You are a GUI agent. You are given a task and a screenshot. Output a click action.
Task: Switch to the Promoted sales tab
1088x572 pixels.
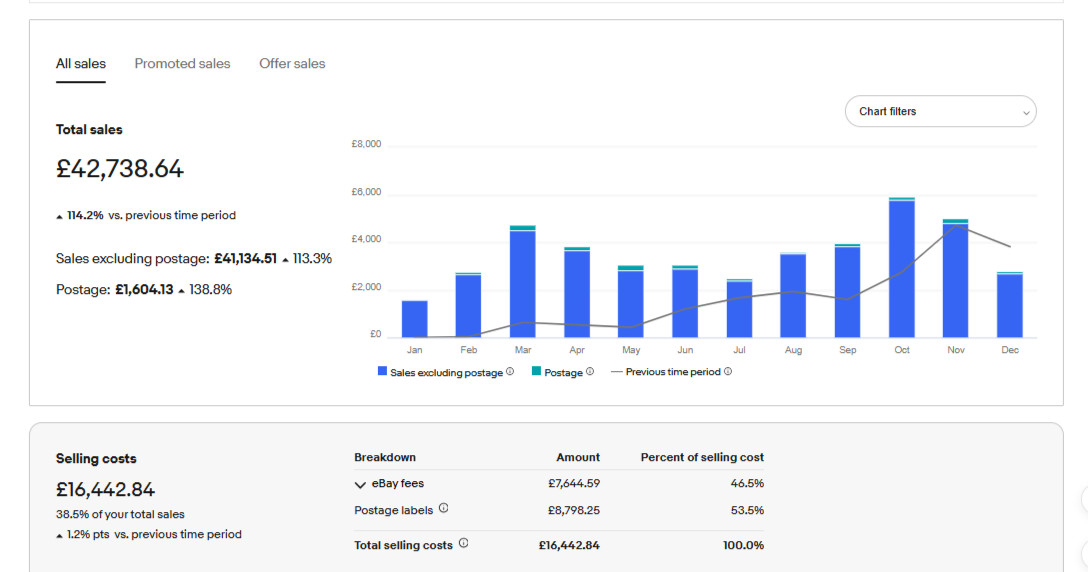[x=182, y=64]
